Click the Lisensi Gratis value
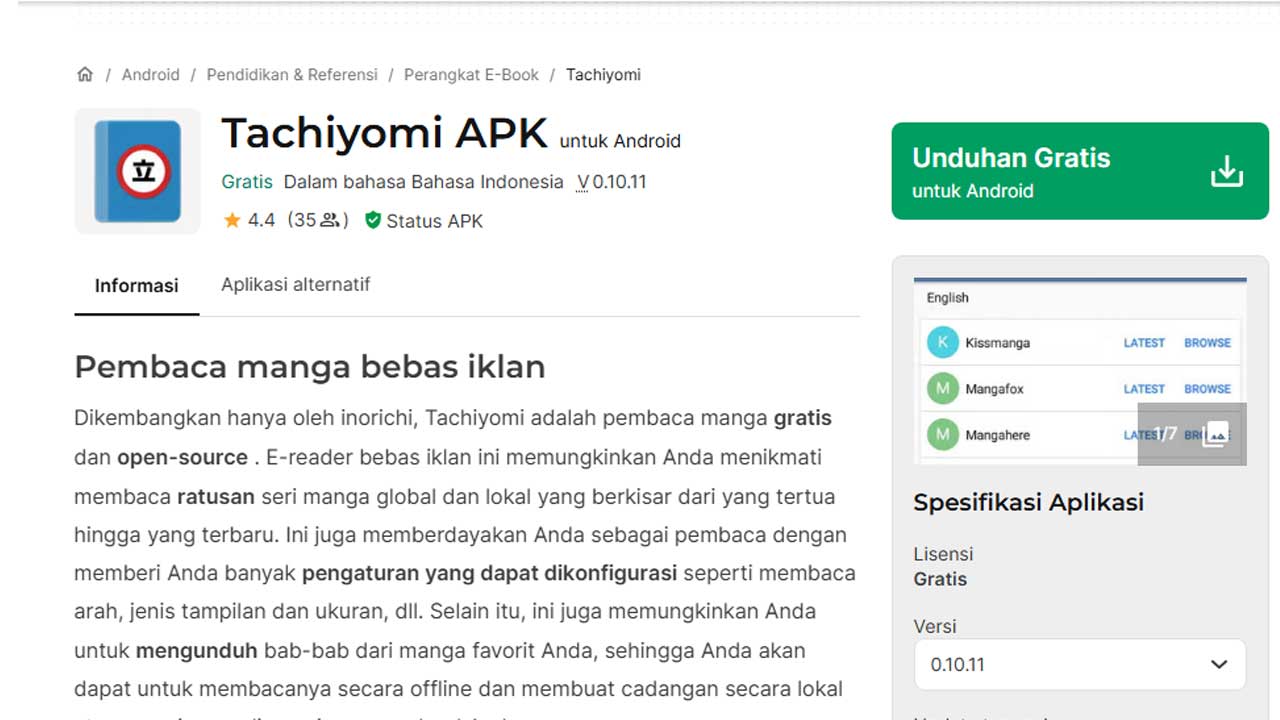Screen dimensions: 1280x720 coord(941,579)
